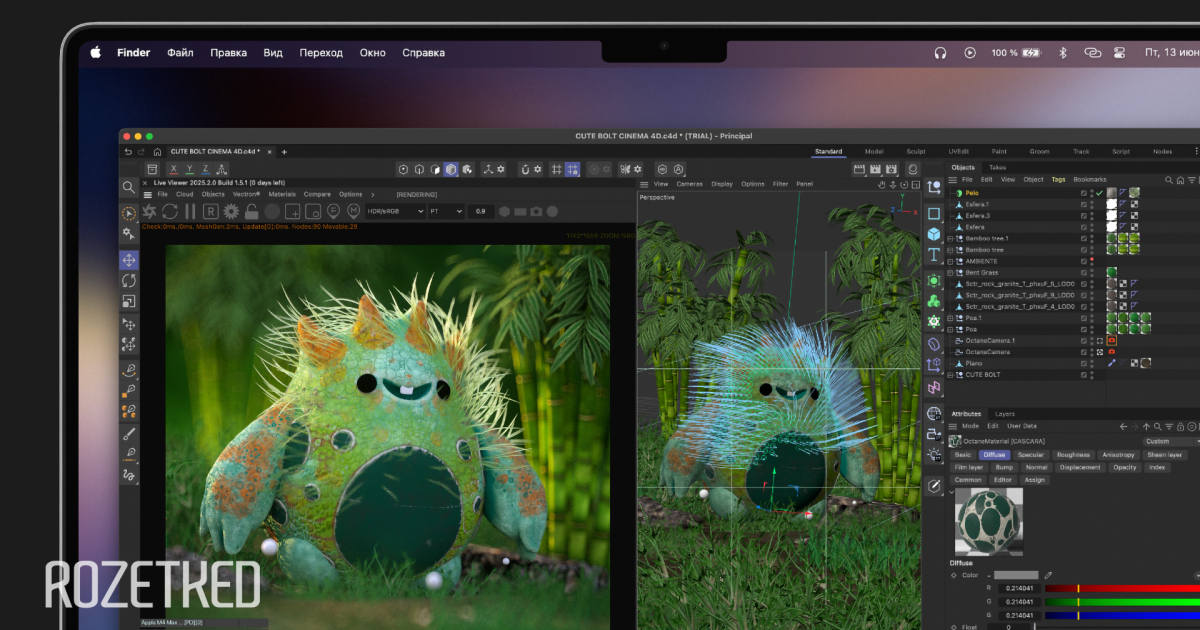
Task: Select the Move tool in left toolbar
Action: click(x=129, y=260)
